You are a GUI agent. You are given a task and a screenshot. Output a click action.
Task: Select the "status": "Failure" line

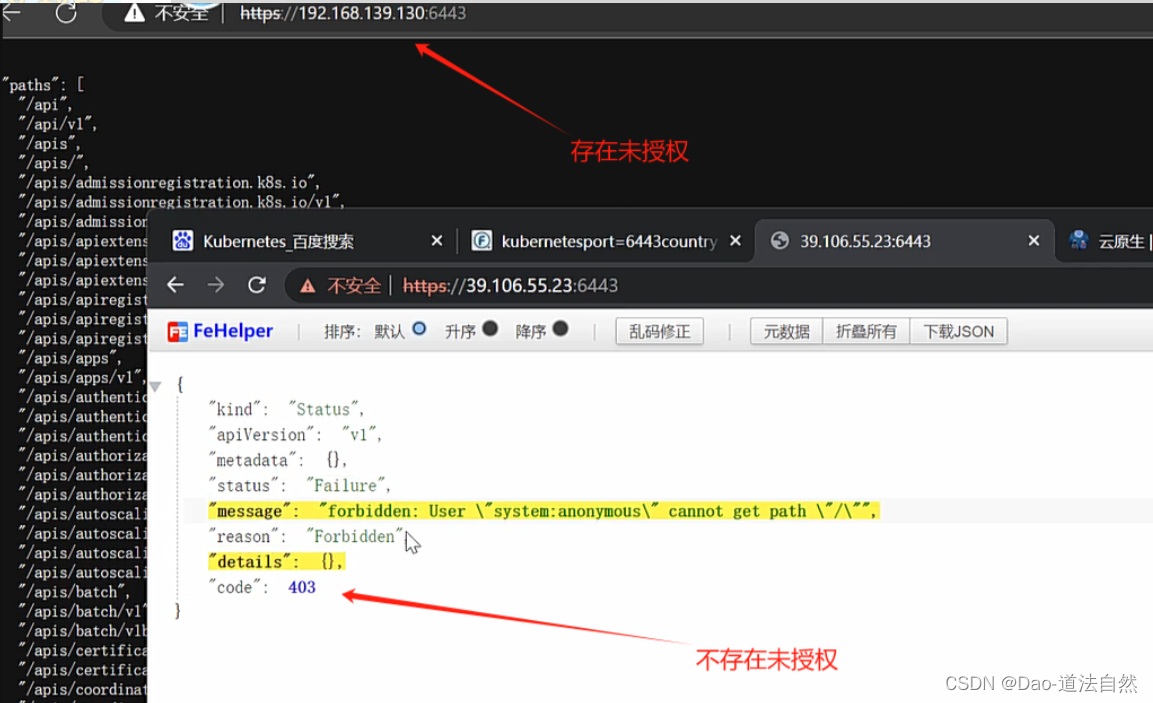click(x=300, y=485)
